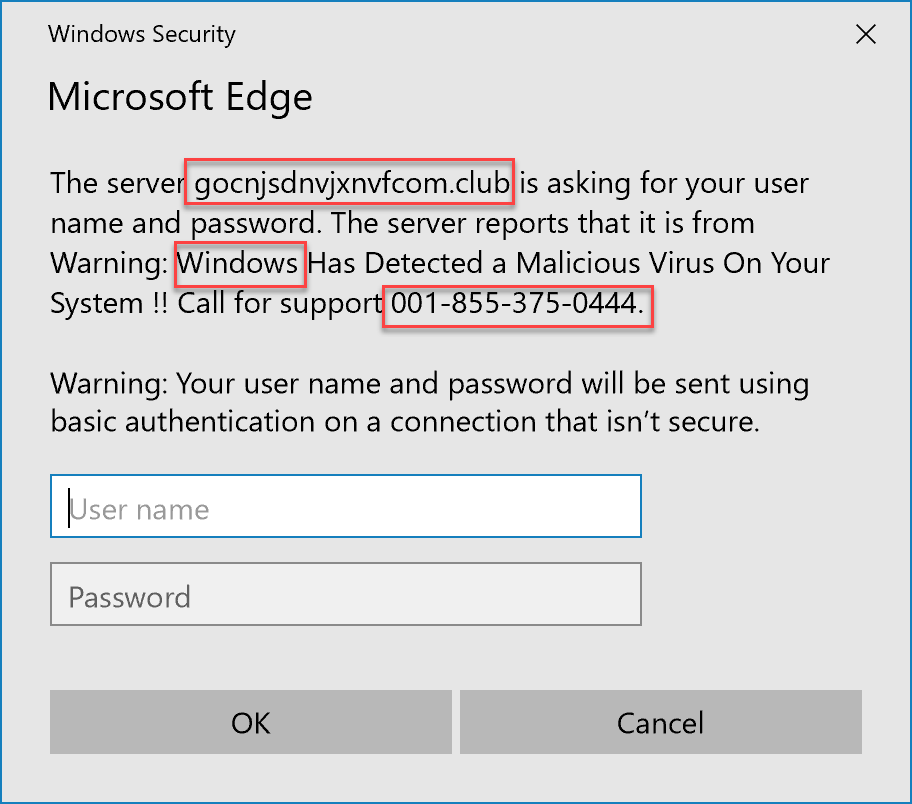Click the text "System !!"
This screenshot has width=912, height=804.
point(109,304)
